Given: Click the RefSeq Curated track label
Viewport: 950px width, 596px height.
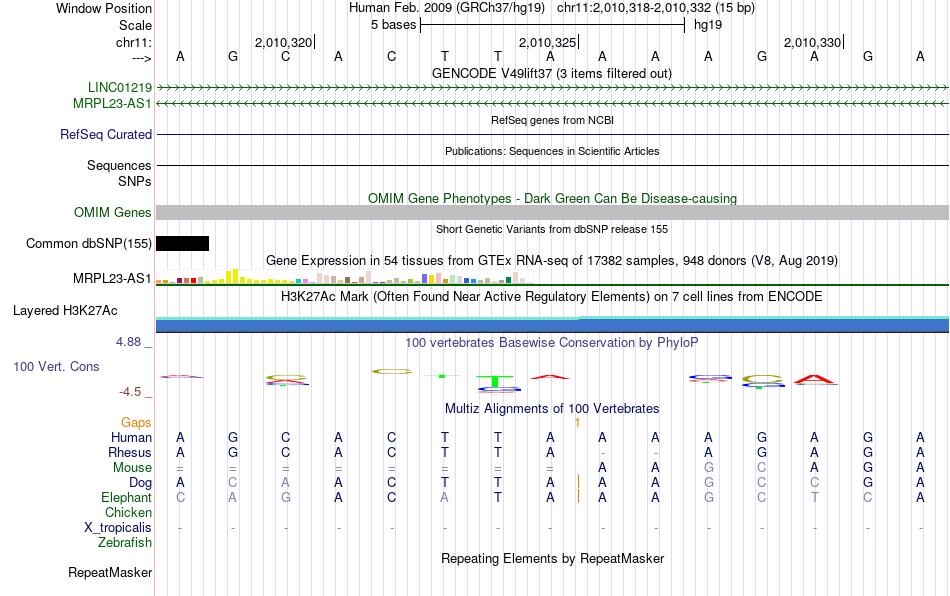Looking at the screenshot, I should pos(106,134).
